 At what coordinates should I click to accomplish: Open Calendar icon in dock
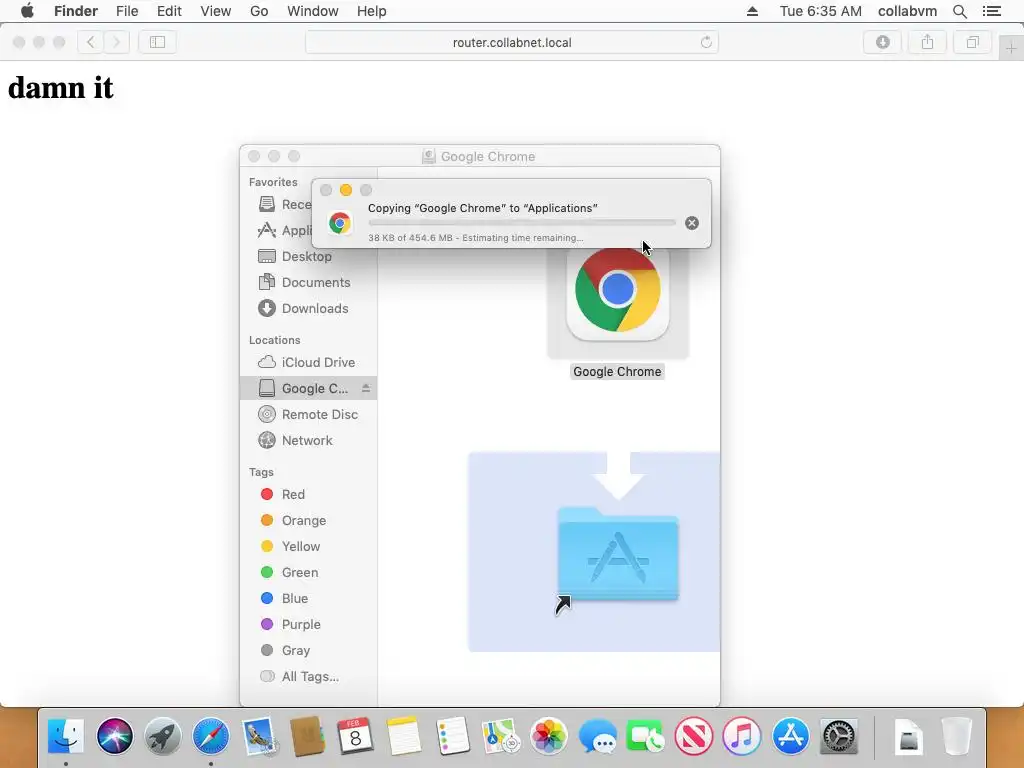[x=355, y=736]
